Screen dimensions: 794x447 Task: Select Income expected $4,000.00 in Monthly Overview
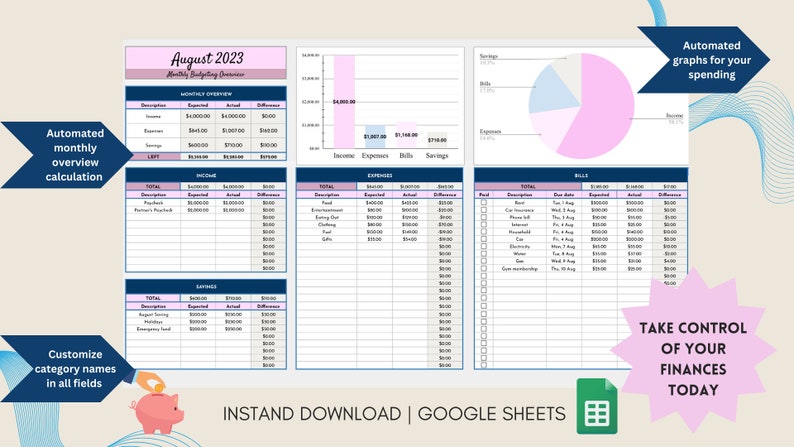tap(197, 116)
